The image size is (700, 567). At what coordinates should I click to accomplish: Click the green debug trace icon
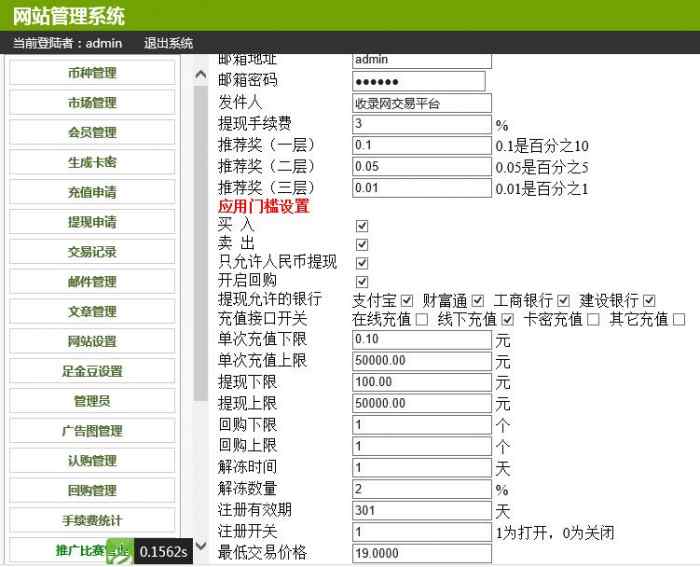[119, 553]
